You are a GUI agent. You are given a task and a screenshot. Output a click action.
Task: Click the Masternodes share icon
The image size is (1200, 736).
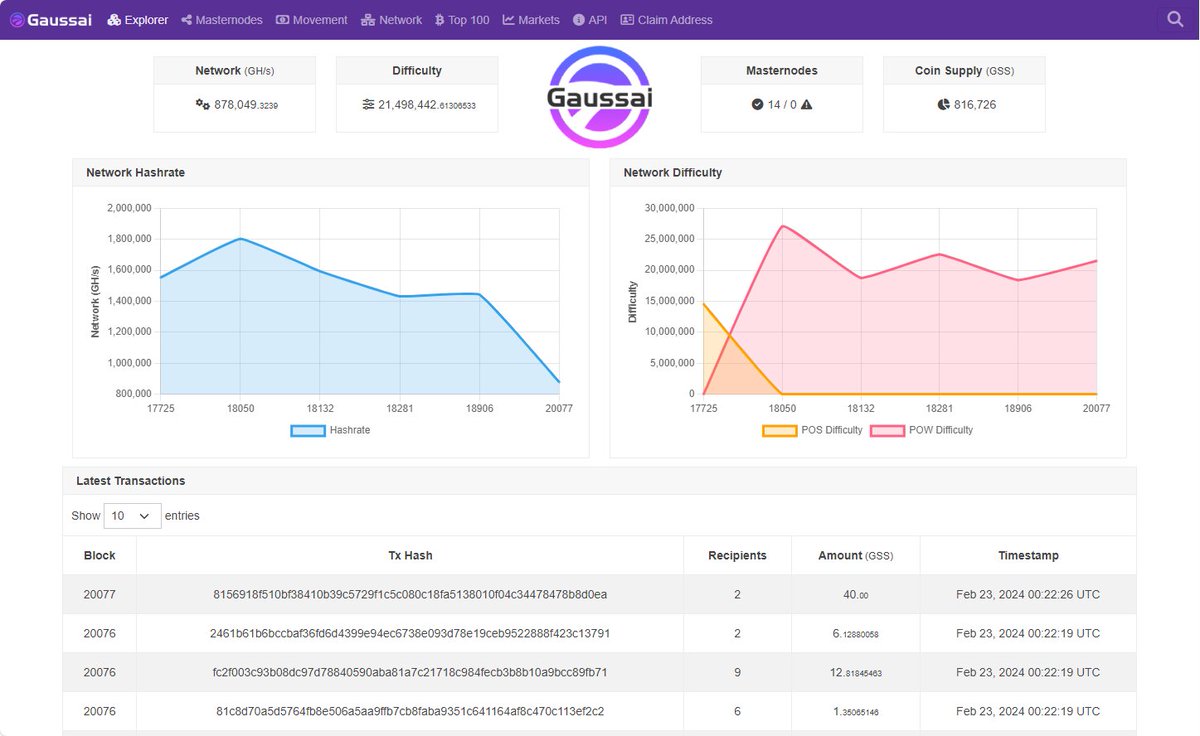pos(186,20)
